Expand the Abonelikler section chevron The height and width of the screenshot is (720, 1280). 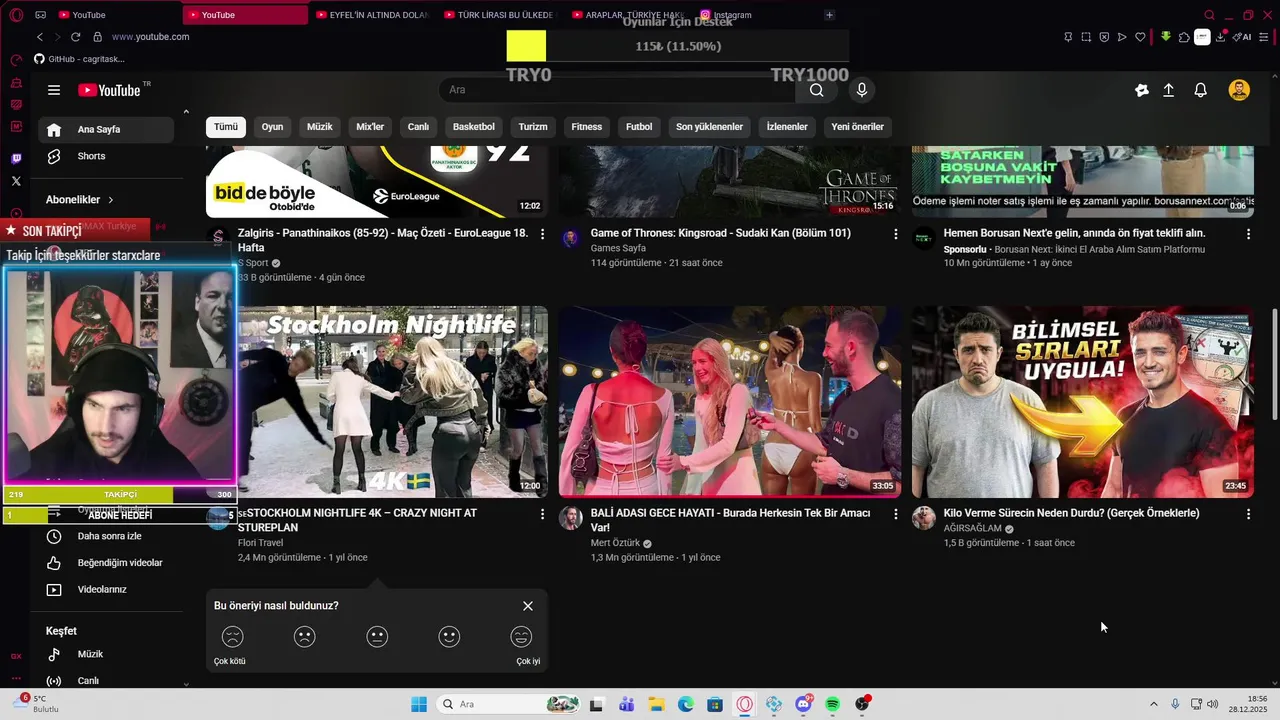tap(111, 200)
